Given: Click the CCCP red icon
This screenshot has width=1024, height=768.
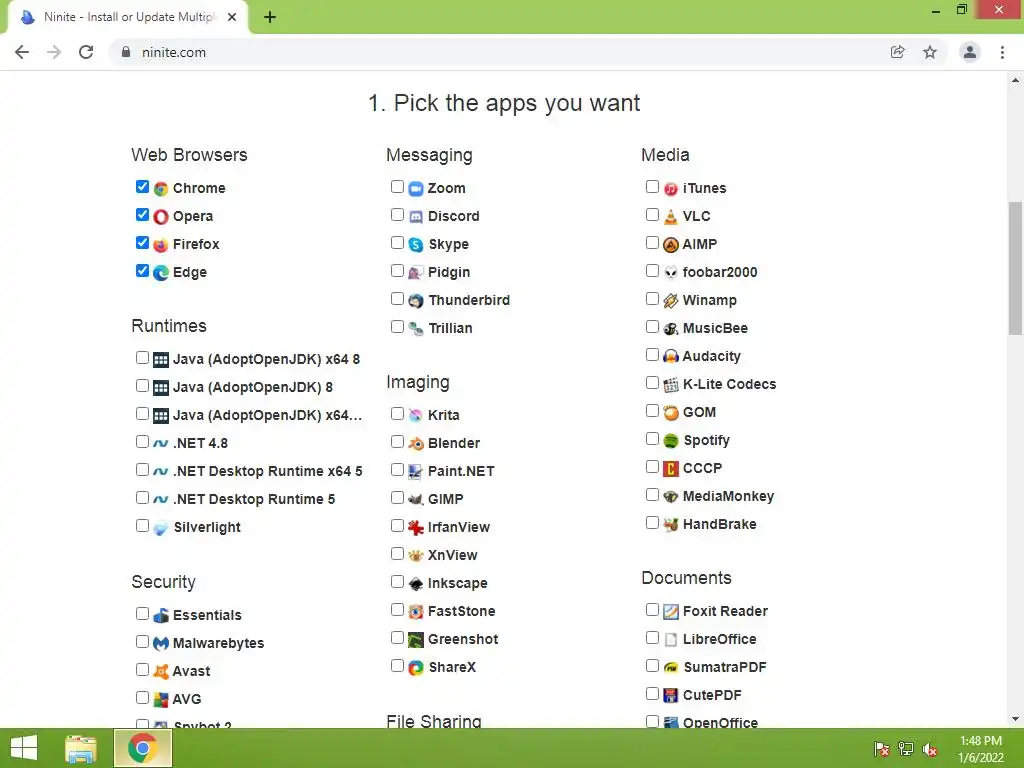Looking at the screenshot, I should (671, 469).
